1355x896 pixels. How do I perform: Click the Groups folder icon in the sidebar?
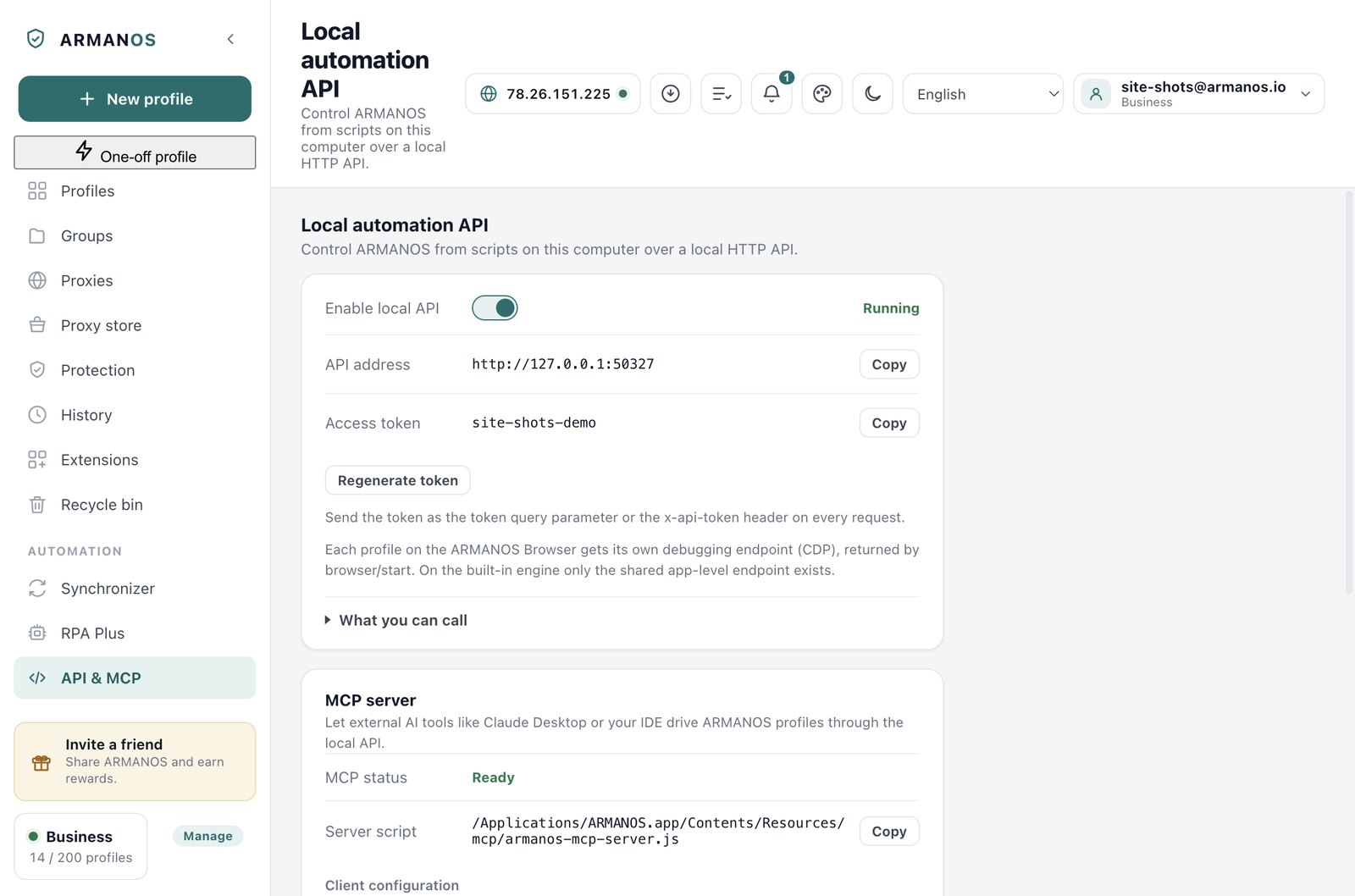click(x=37, y=235)
